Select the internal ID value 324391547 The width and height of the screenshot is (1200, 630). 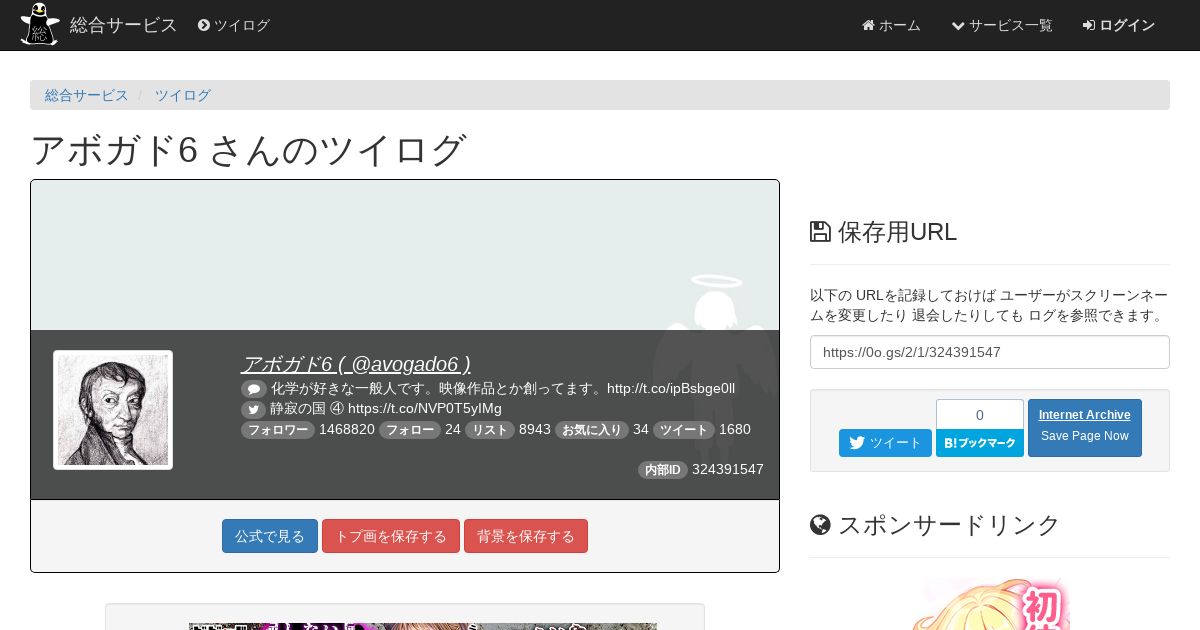(x=728, y=469)
